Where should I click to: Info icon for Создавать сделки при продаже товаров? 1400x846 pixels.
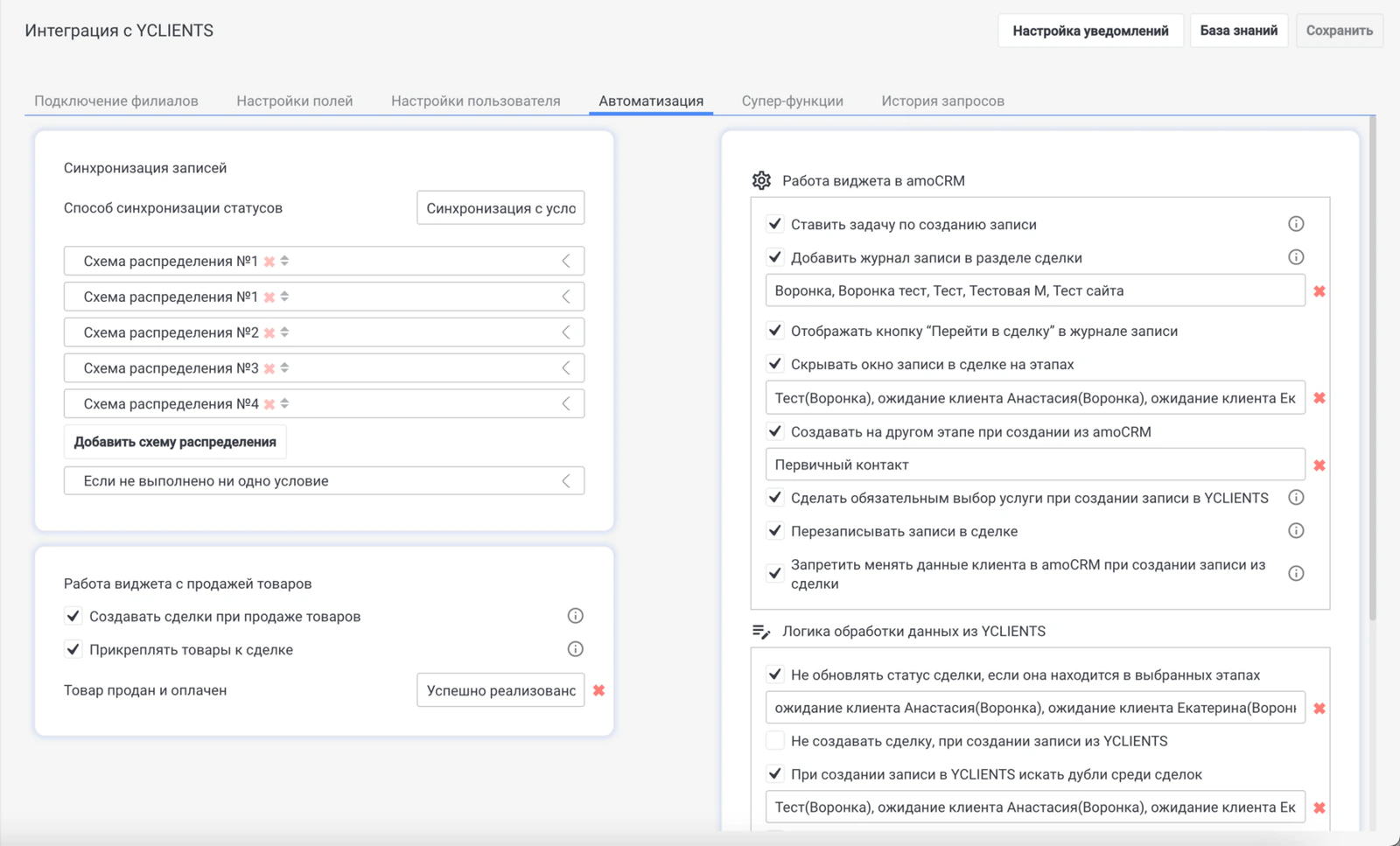[x=575, y=616]
